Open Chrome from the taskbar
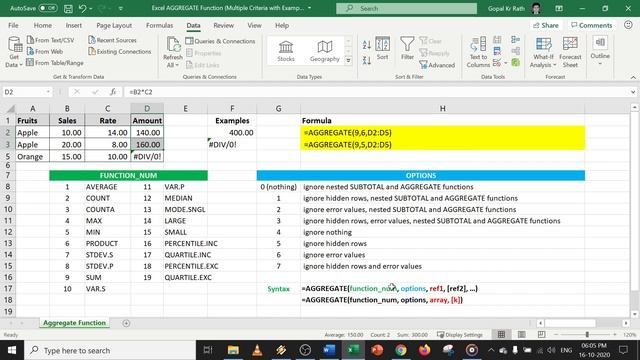Image resolution: width=640 pixels, height=360 pixels. click(401, 350)
